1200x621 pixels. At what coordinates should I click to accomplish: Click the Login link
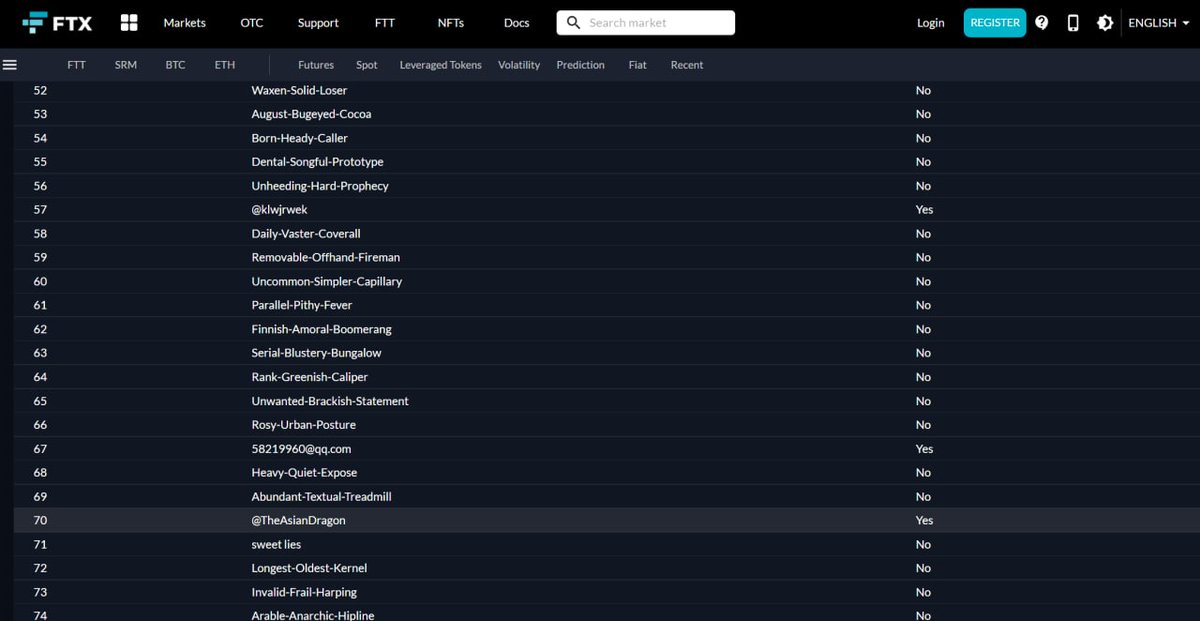pos(930,22)
